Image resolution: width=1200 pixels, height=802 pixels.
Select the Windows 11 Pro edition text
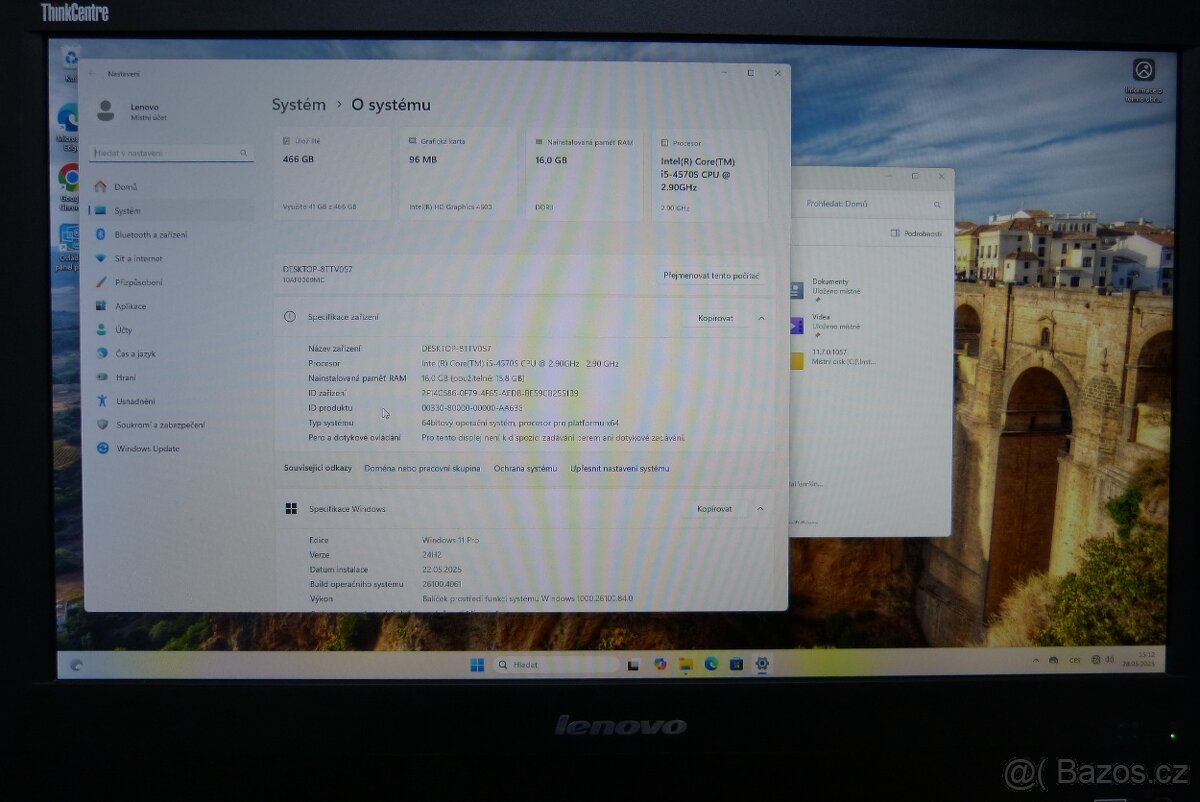click(450, 540)
